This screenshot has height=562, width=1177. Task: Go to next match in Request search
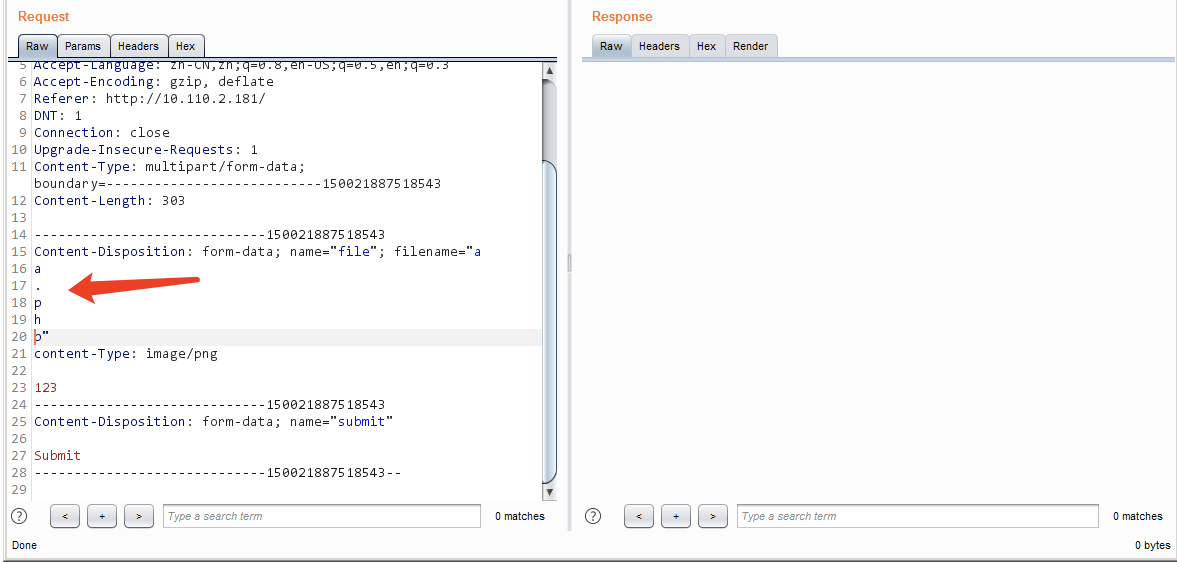click(138, 516)
